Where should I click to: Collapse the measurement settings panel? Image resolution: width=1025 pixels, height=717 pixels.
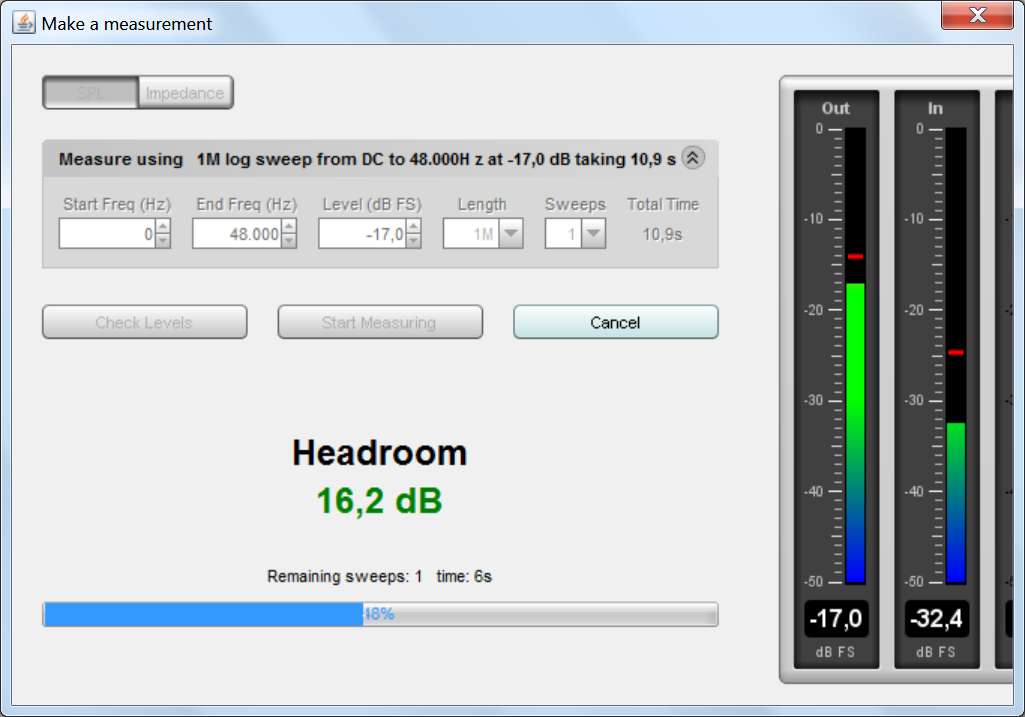[x=693, y=158]
